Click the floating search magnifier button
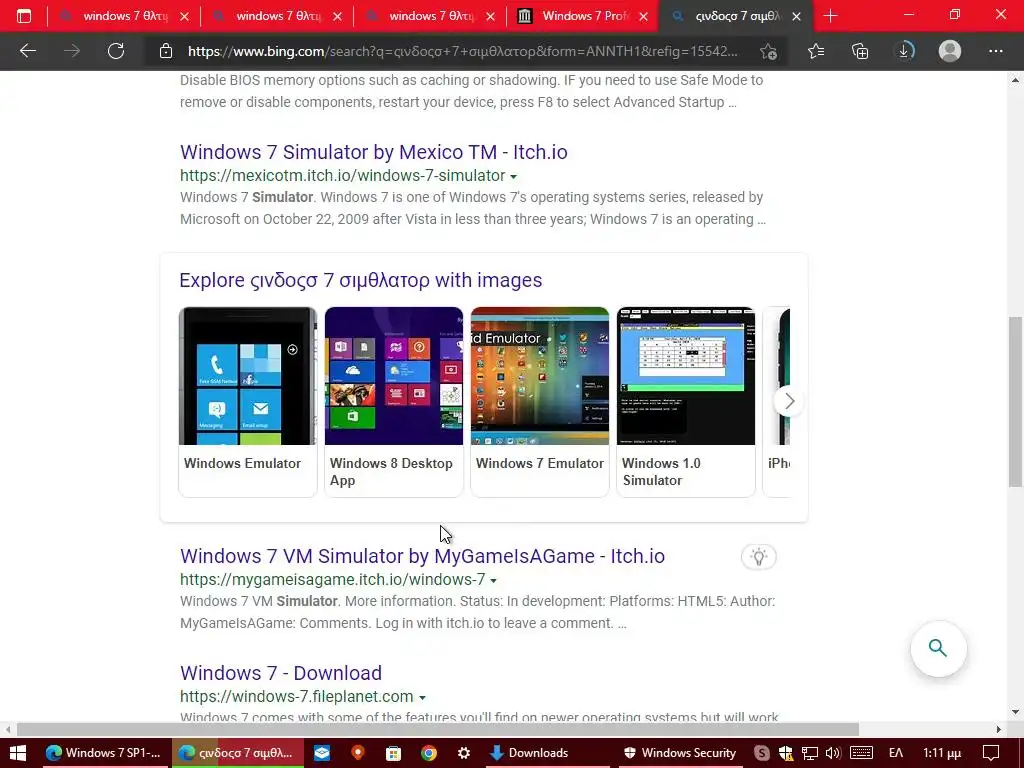The width and height of the screenshot is (1024, 768). pyautogui.click(x=938, y=648)
